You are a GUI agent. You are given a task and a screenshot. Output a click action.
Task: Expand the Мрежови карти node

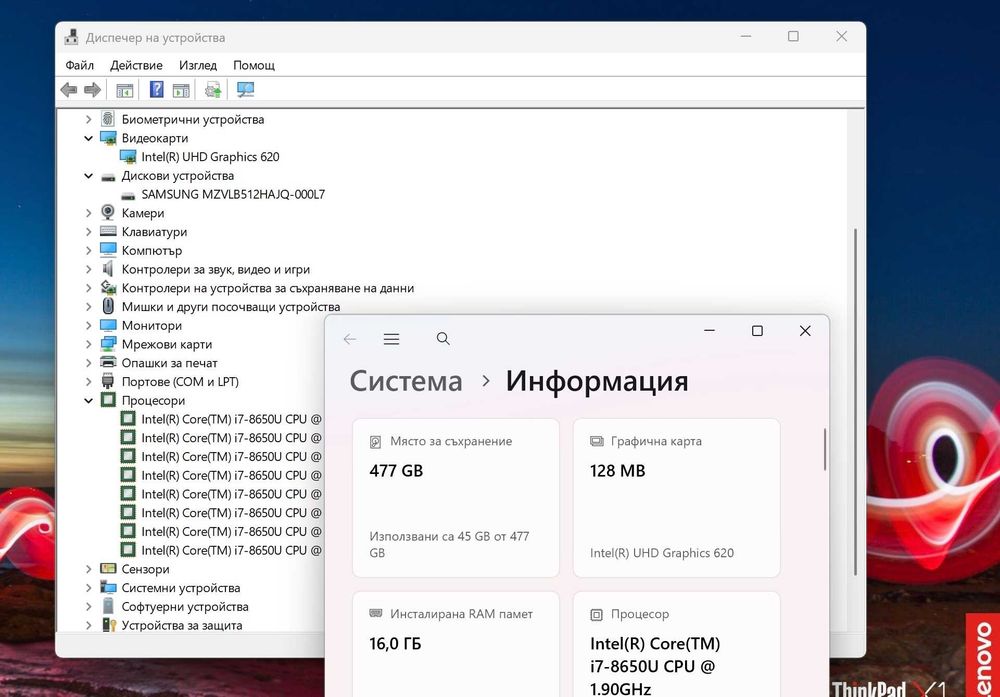[x=89, y=344]
